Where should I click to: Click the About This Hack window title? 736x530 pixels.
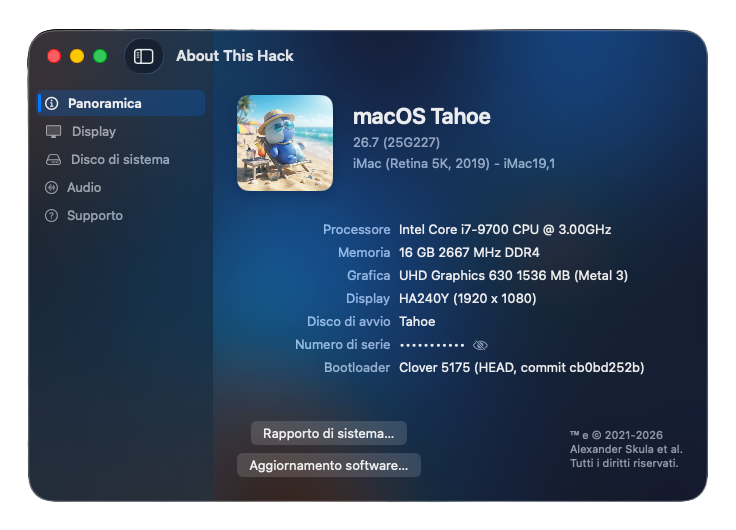tap(235, 56)
